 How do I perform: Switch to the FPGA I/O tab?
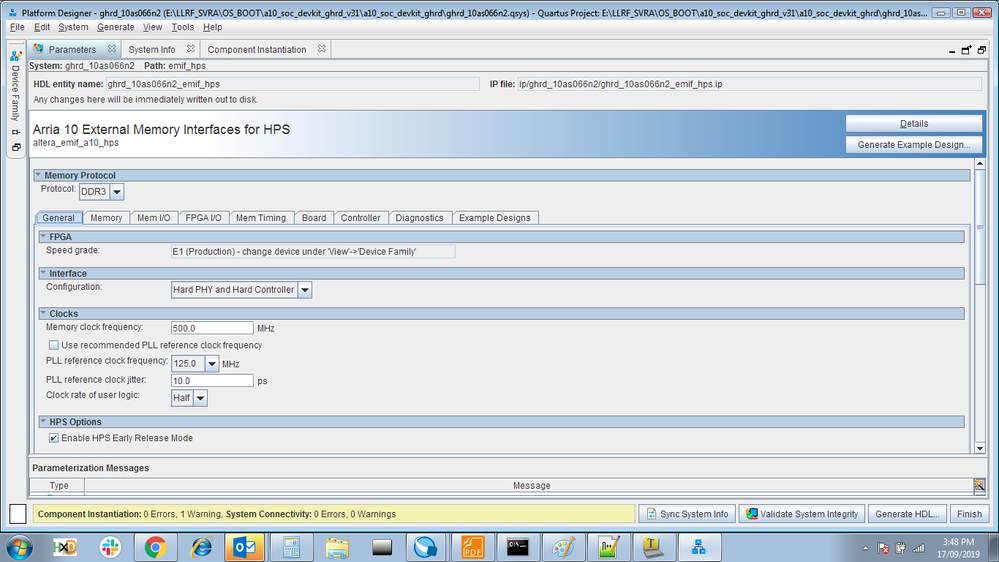coord(203,218)
